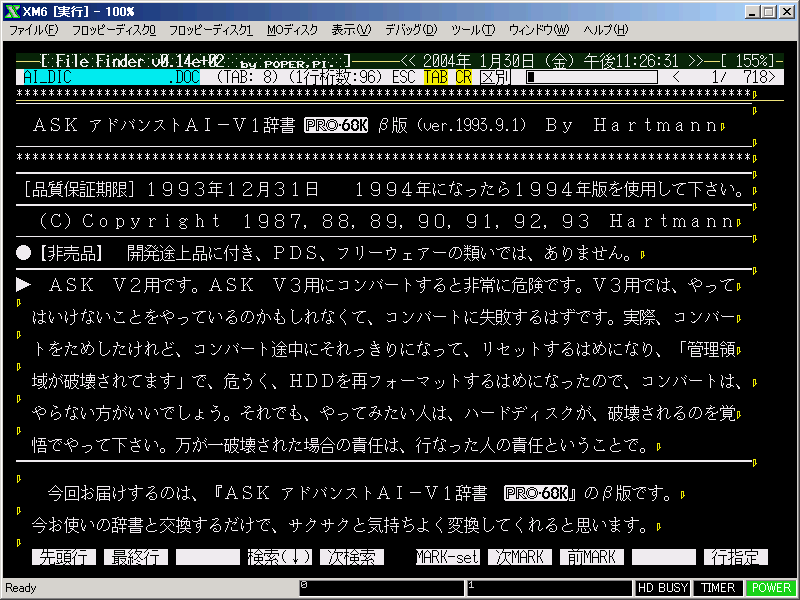Maximize the XM6 window
Viewport: 800px width, 600px height.
coord(767,11)
